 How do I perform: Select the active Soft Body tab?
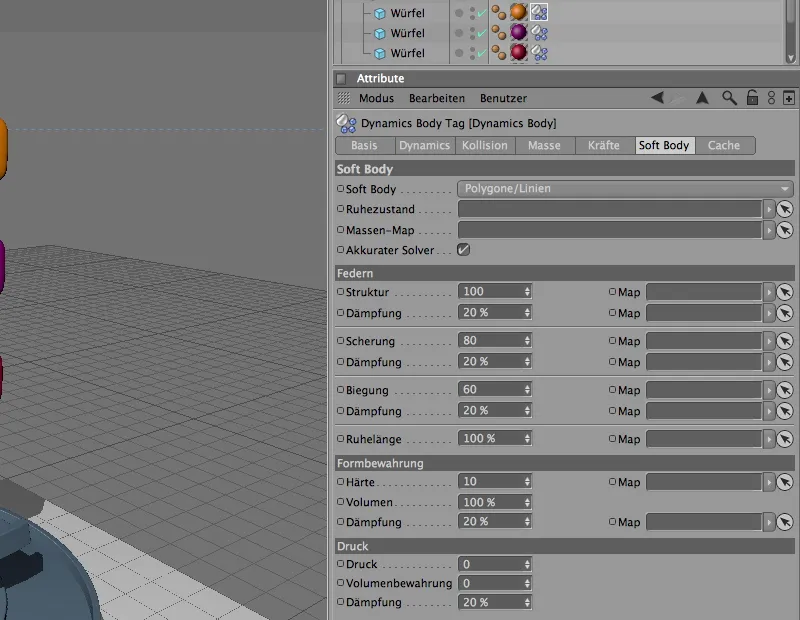click(664, 145)
